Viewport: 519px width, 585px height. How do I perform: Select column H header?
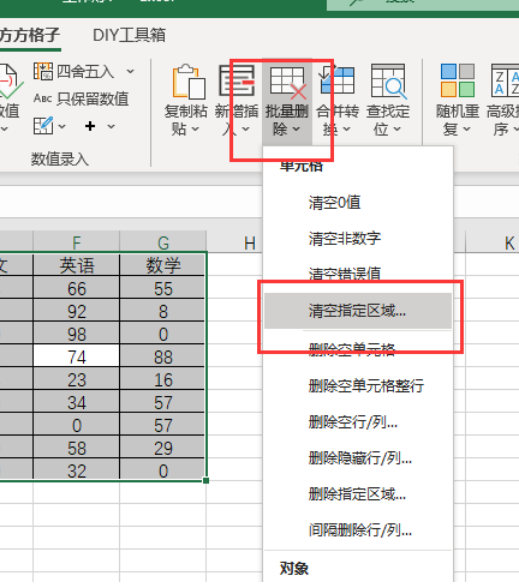point(250,243)
